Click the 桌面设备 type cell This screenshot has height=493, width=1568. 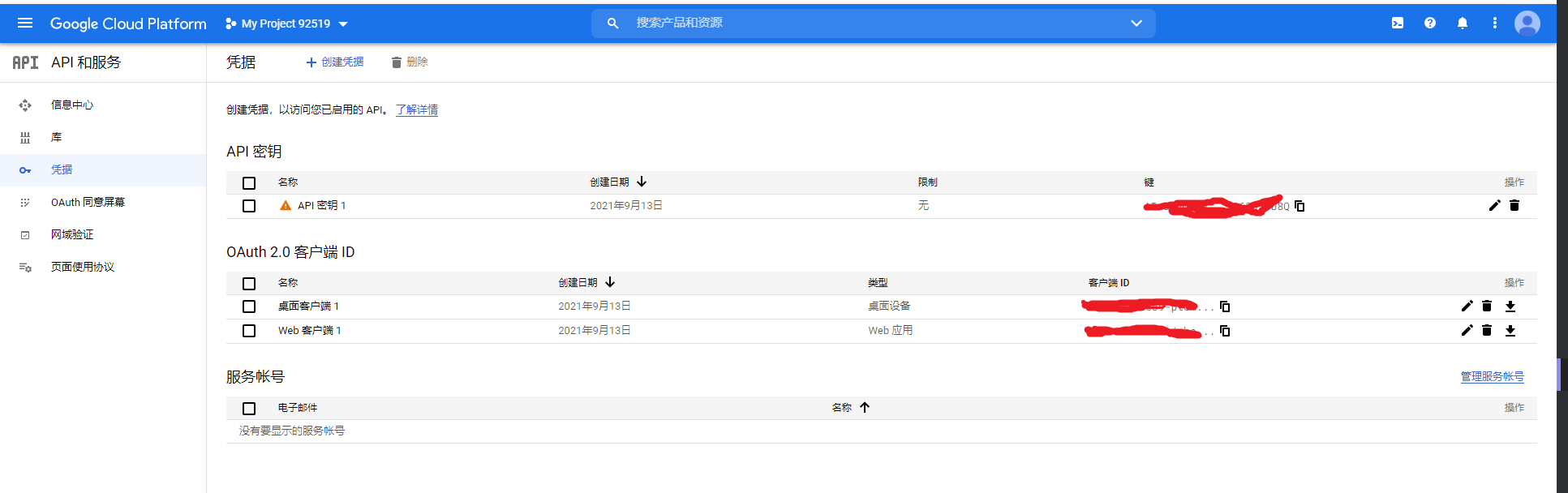coord(889,307)
